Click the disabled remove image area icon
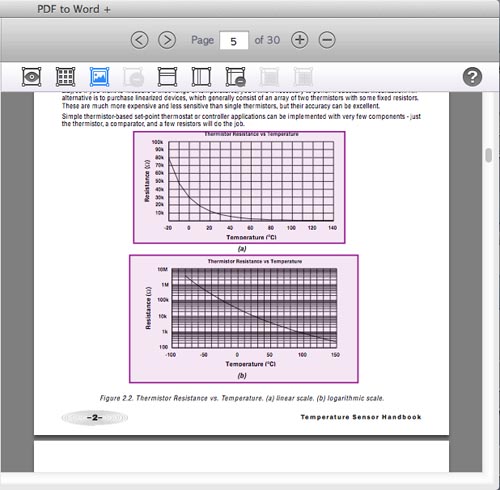Viewport: 500px width, 490px height. 133,77
